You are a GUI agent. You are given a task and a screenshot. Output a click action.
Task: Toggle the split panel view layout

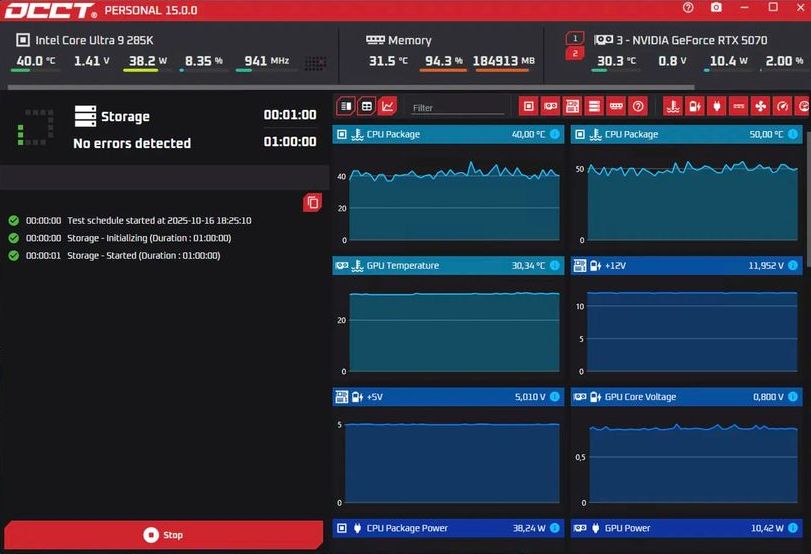point(345,106)
